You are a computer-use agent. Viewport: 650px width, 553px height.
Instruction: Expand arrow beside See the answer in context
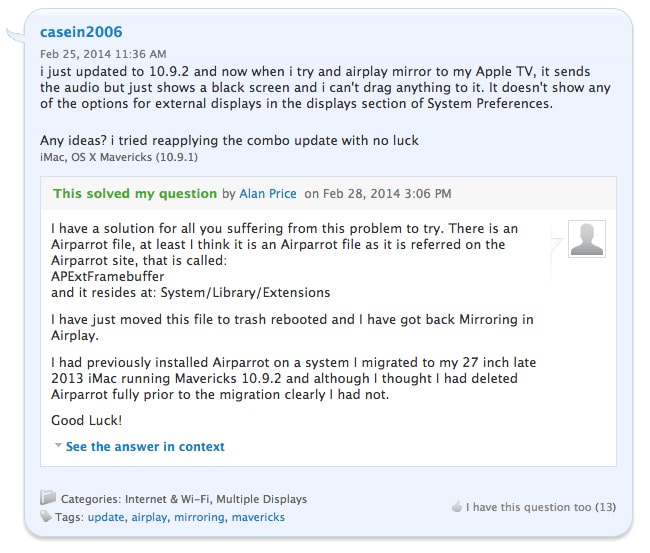click(x=58, y=445)
